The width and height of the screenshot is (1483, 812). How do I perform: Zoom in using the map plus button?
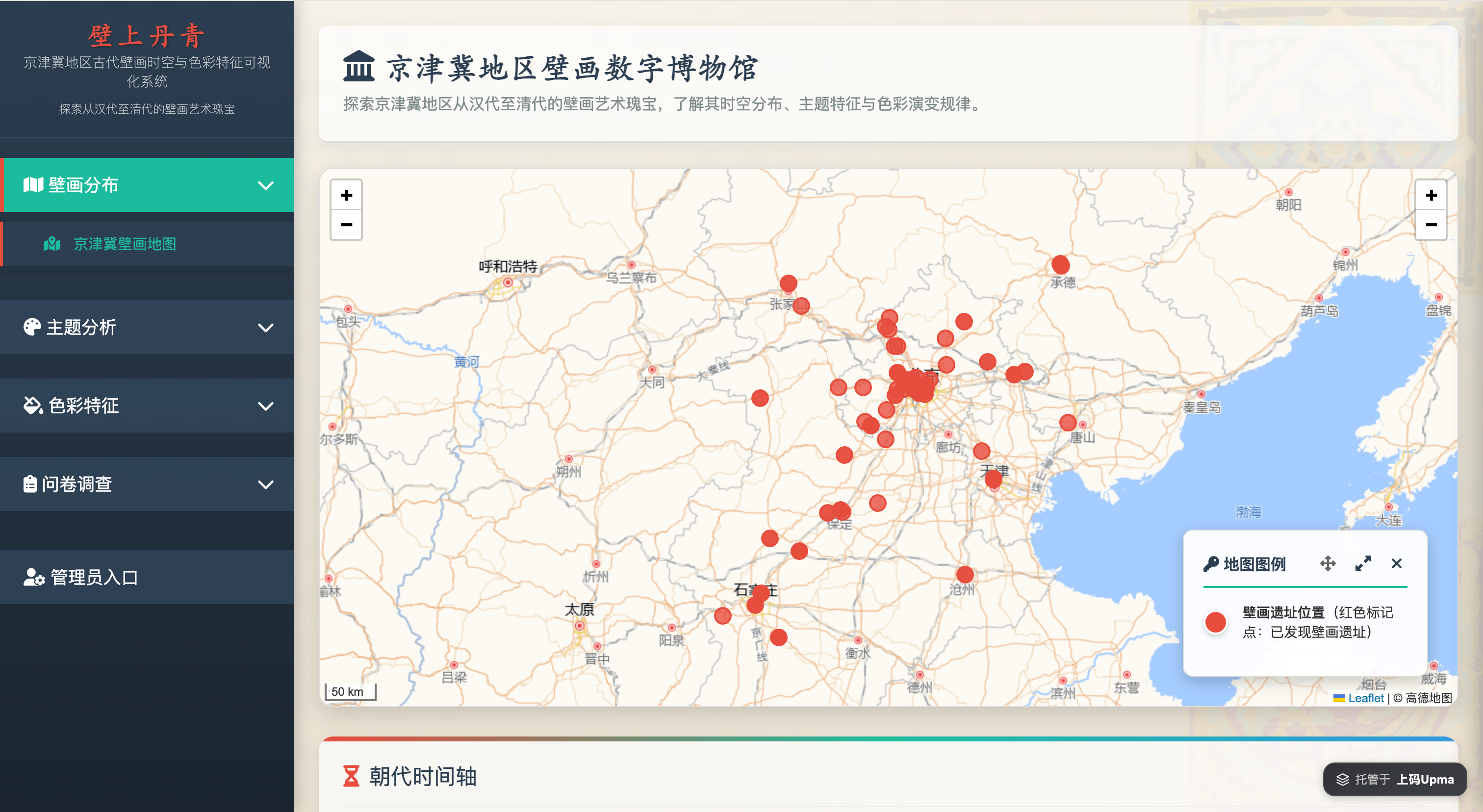pos(346,196)
